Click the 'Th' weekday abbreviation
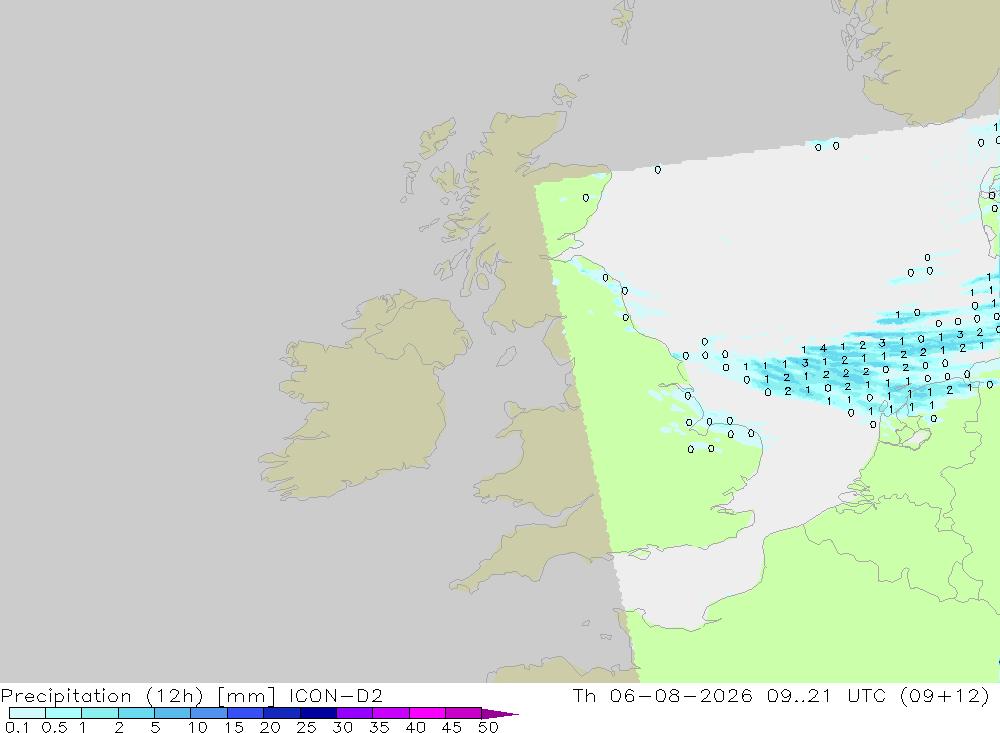The image size is (1000, 733). [584, 695]
